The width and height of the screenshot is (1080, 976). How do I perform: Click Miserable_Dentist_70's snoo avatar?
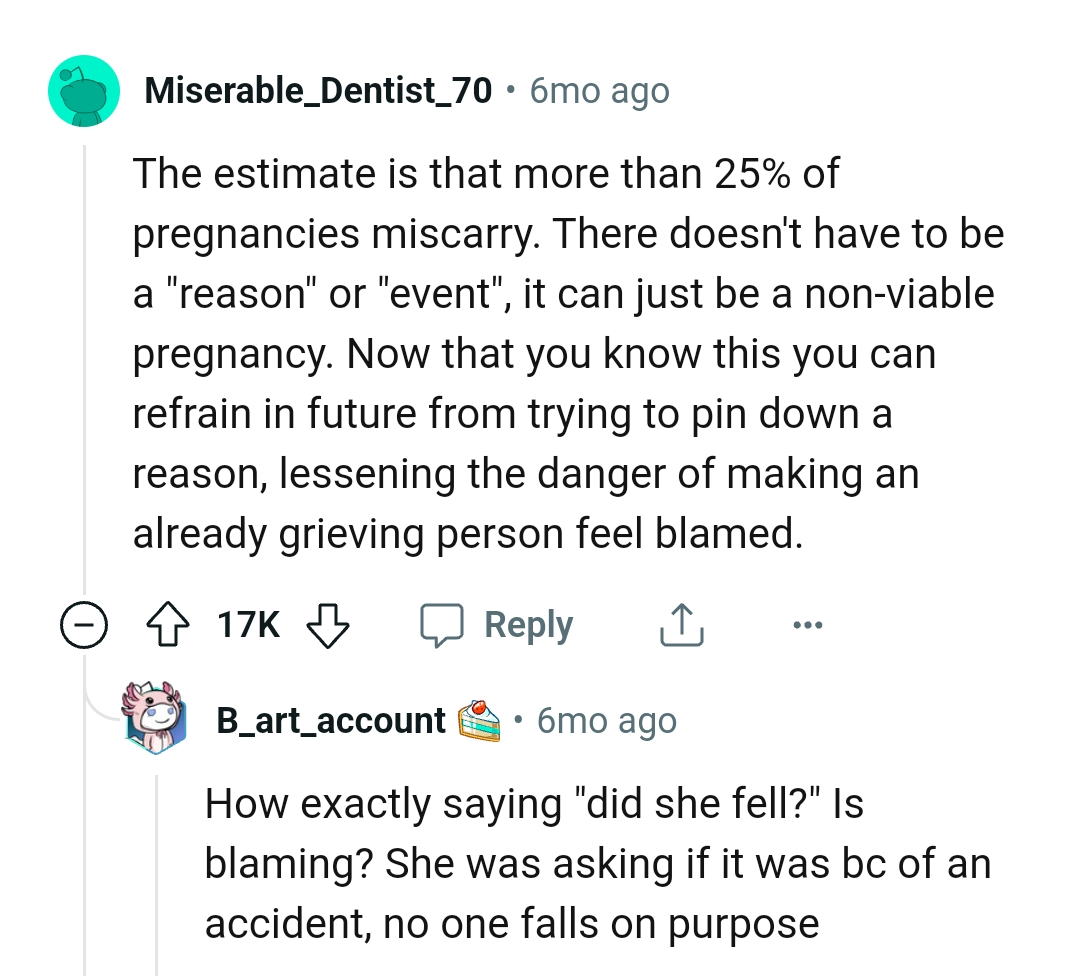[84, 91]
